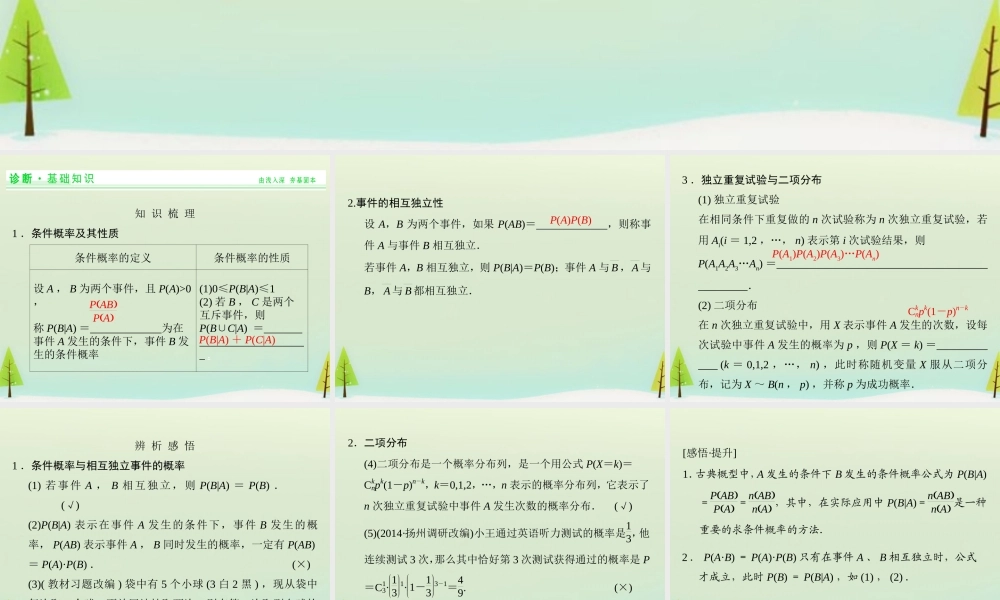1000x600 pixels.
Task: Click red binomial formula Cₙᵏpᵏ(1−p)ⁿ⁻ᵏ
Action: tap(938, 311)
